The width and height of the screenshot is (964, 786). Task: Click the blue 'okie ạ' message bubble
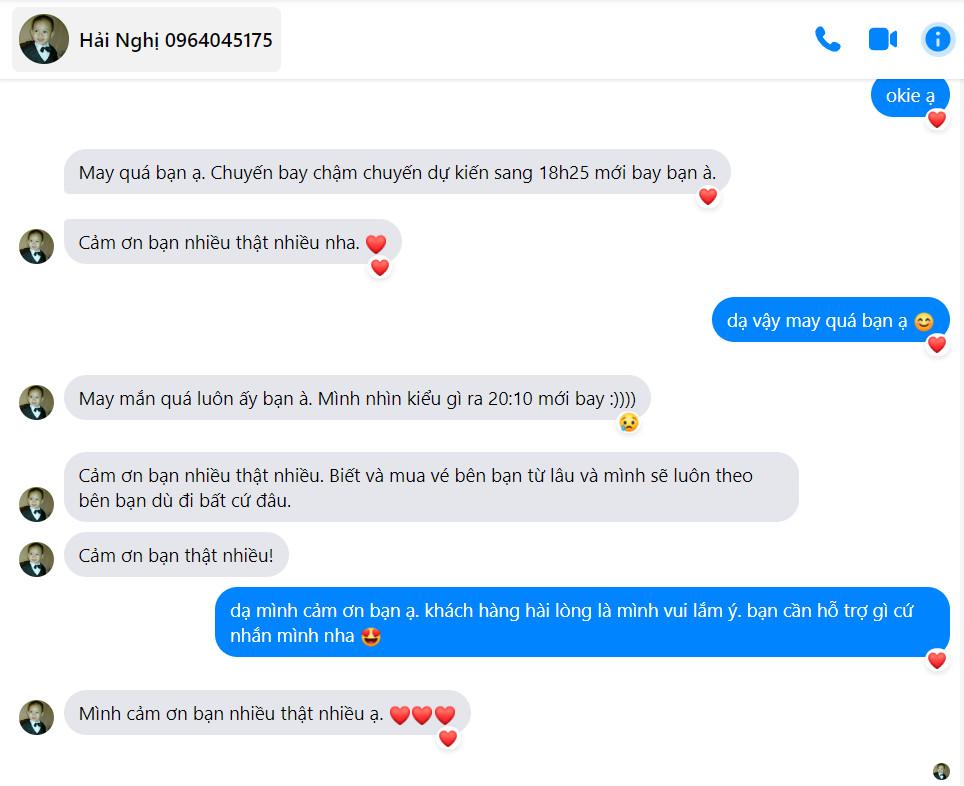[910, 96]
